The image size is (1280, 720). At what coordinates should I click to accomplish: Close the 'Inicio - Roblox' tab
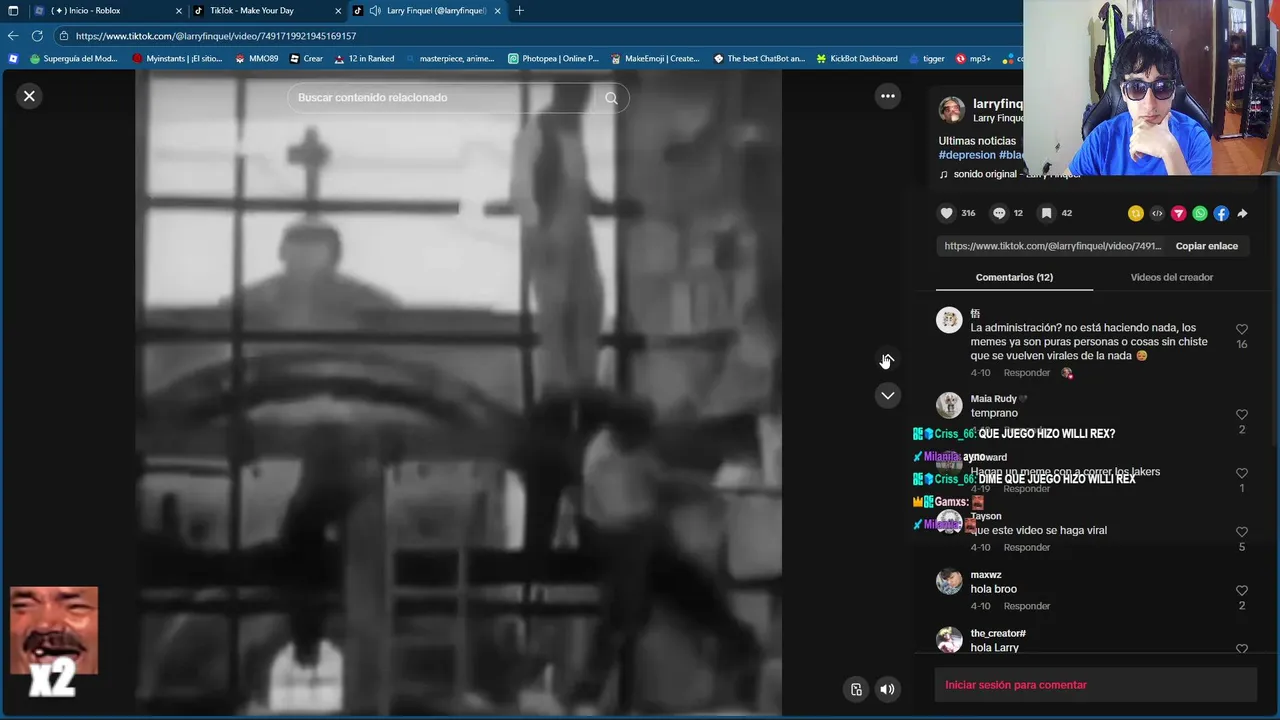pos(179,11)
